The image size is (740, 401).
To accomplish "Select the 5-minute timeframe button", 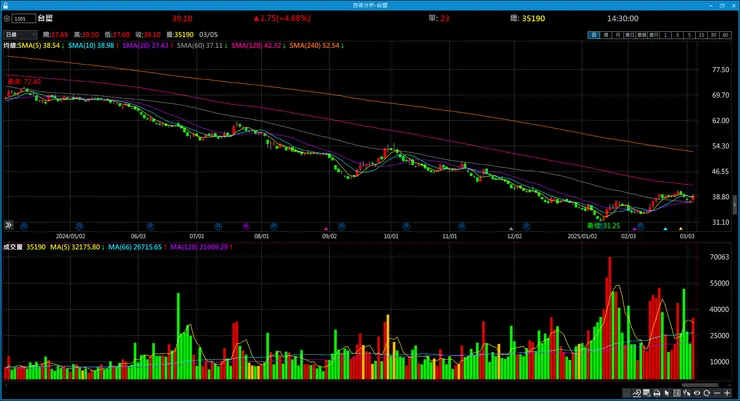I will (x=689, y=35).
